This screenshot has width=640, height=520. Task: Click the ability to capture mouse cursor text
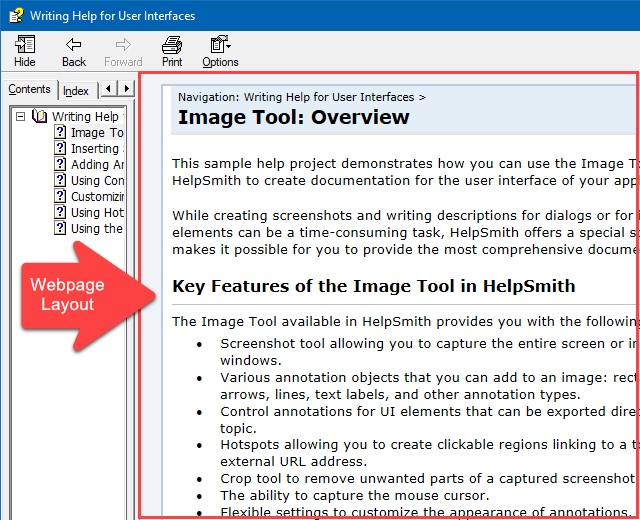[354, 496]
